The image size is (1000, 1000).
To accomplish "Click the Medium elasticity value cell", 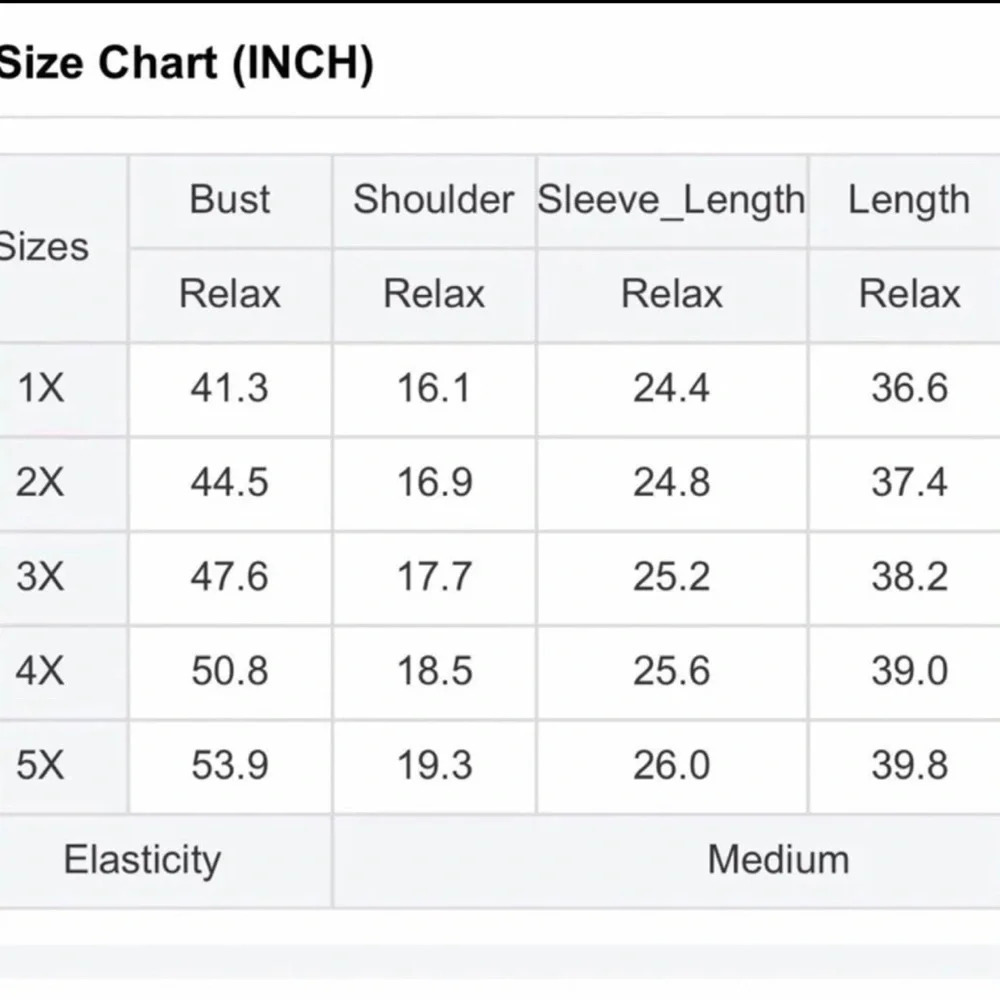I will click(778, 860).
